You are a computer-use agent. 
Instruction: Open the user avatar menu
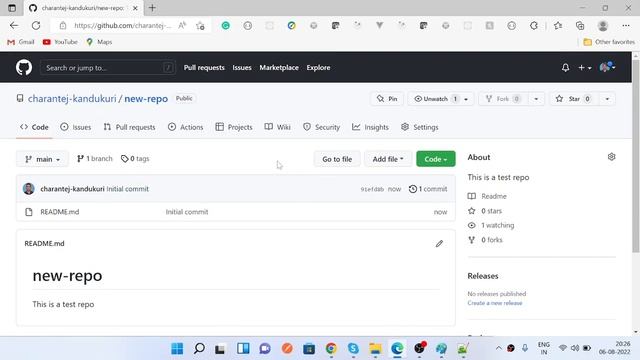(607, 67)
